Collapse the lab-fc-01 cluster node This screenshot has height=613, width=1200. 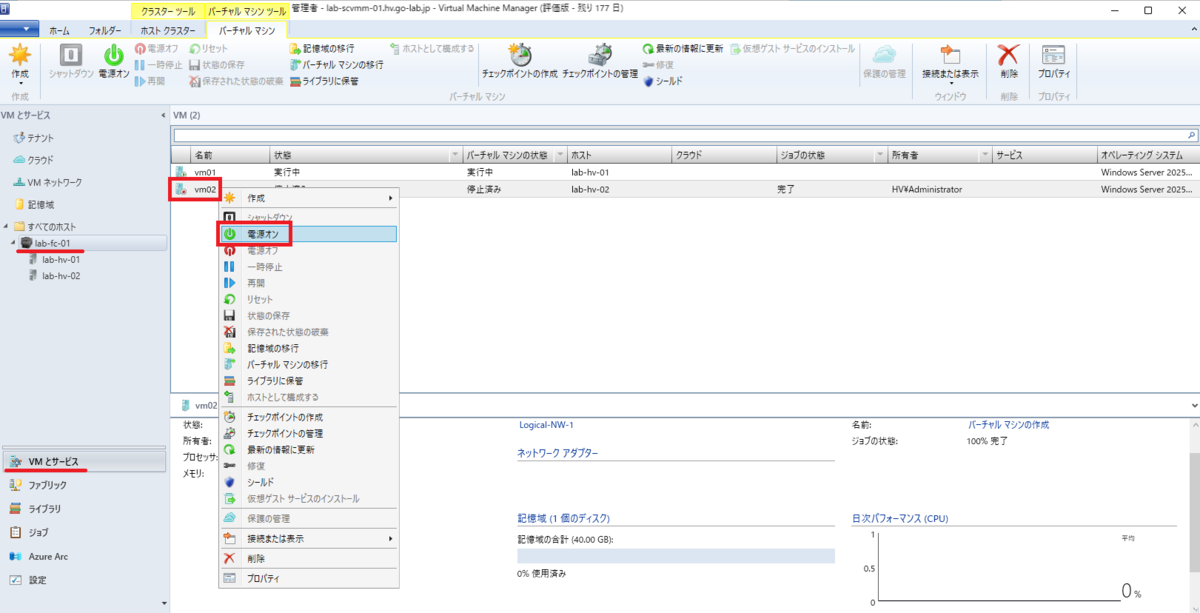click(x=13, y=243)
